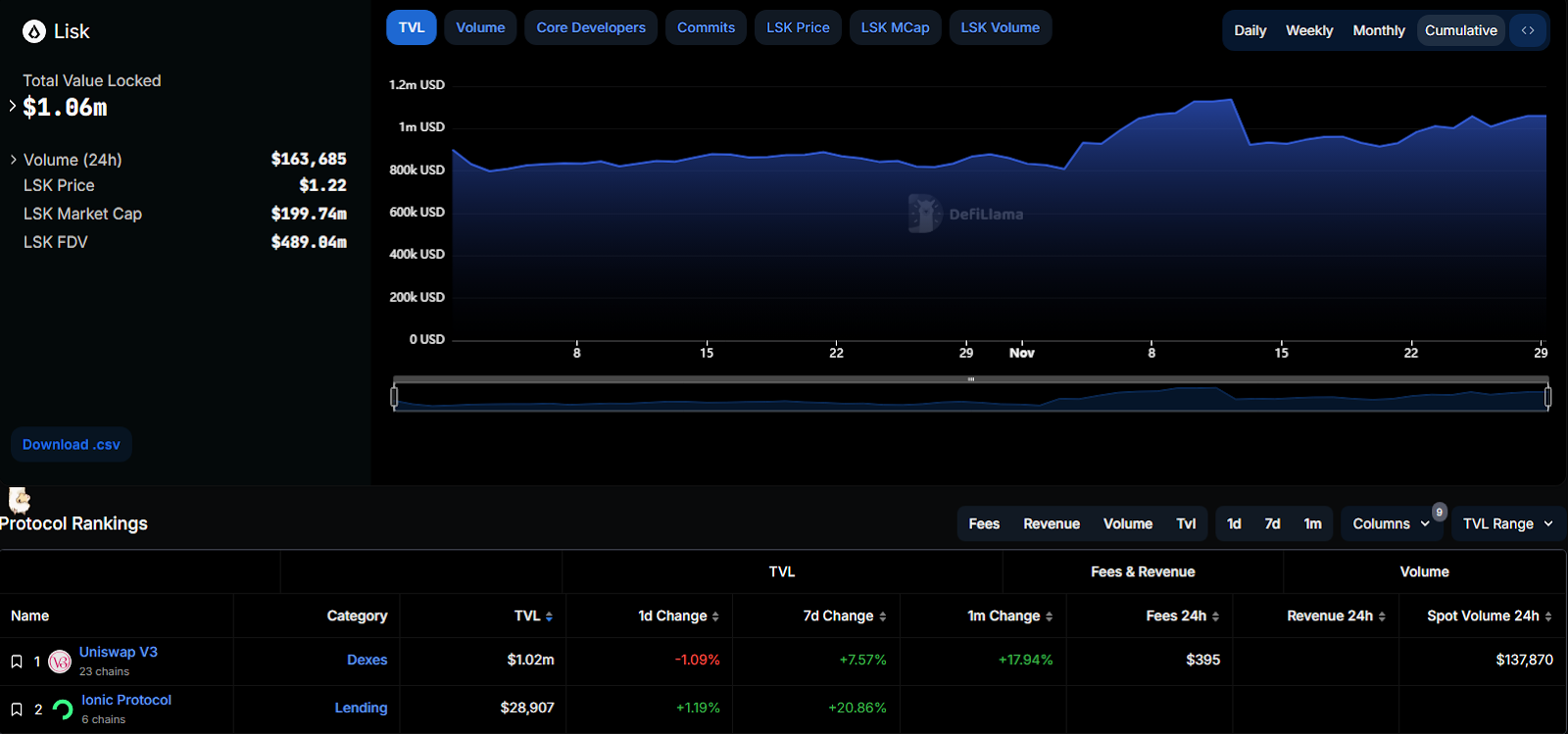The image size is (1568, 734).
Task: Expand the Volume (24h) details
Action: (13, 159)
